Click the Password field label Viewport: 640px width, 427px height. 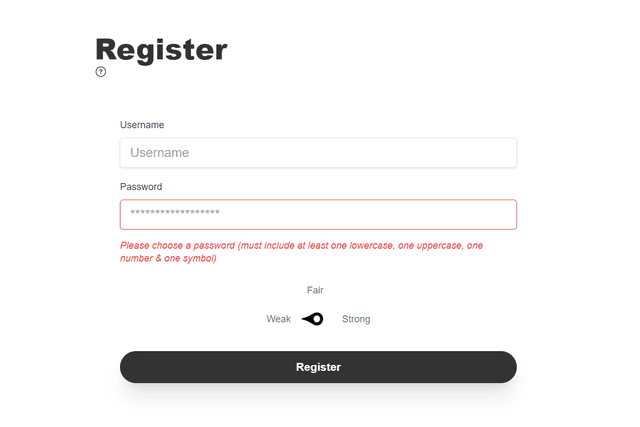click(141, 187)
